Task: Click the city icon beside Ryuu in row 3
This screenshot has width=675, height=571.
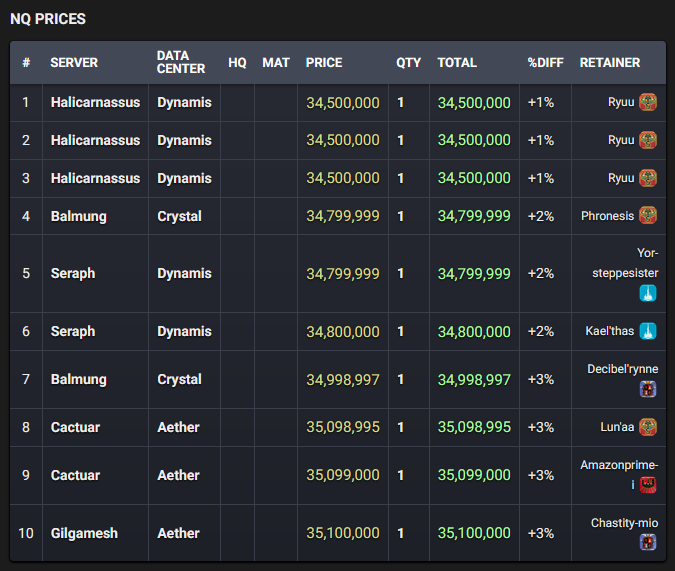Action: point(648,178)
